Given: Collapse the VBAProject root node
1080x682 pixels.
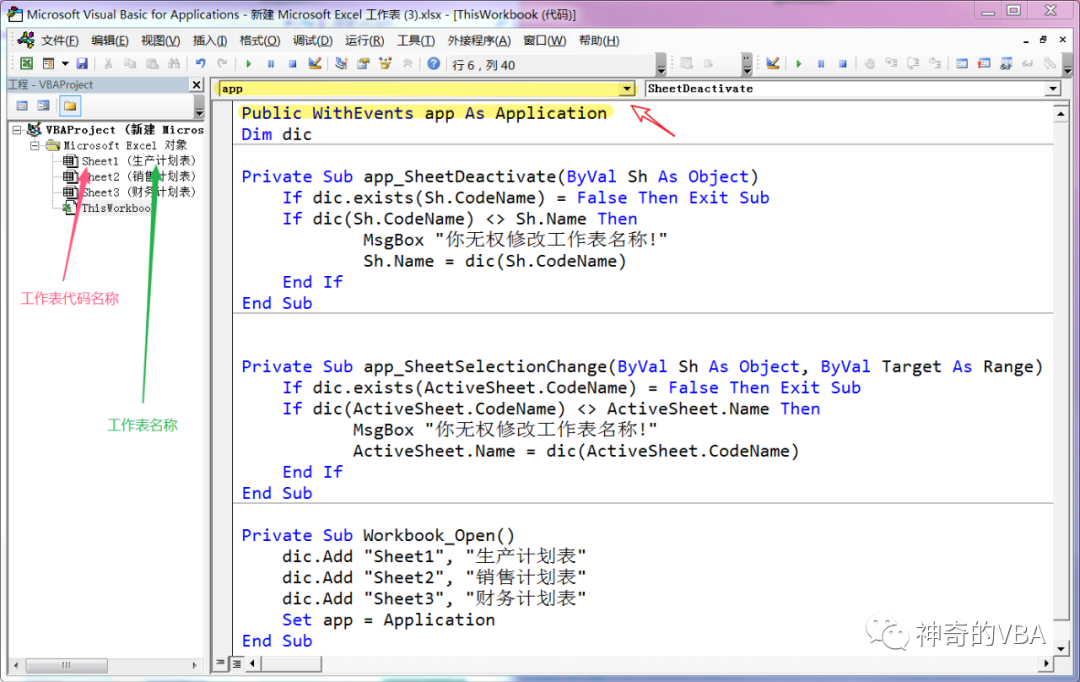Looking at the screenshot, I should coord(17,130).
